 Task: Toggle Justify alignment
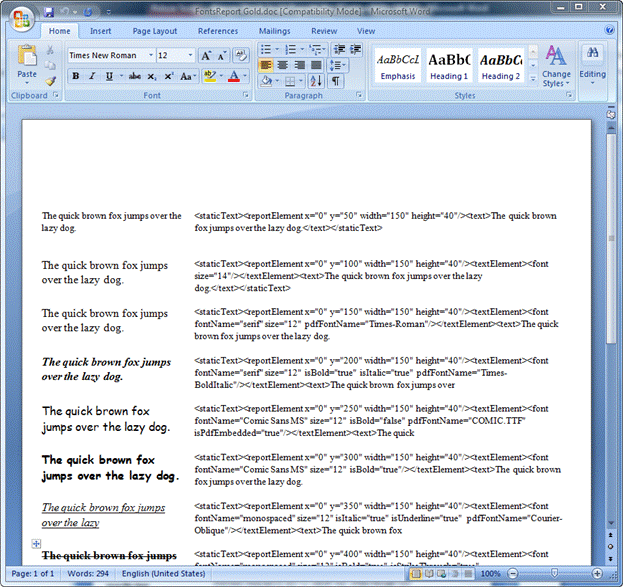(316, 65)
